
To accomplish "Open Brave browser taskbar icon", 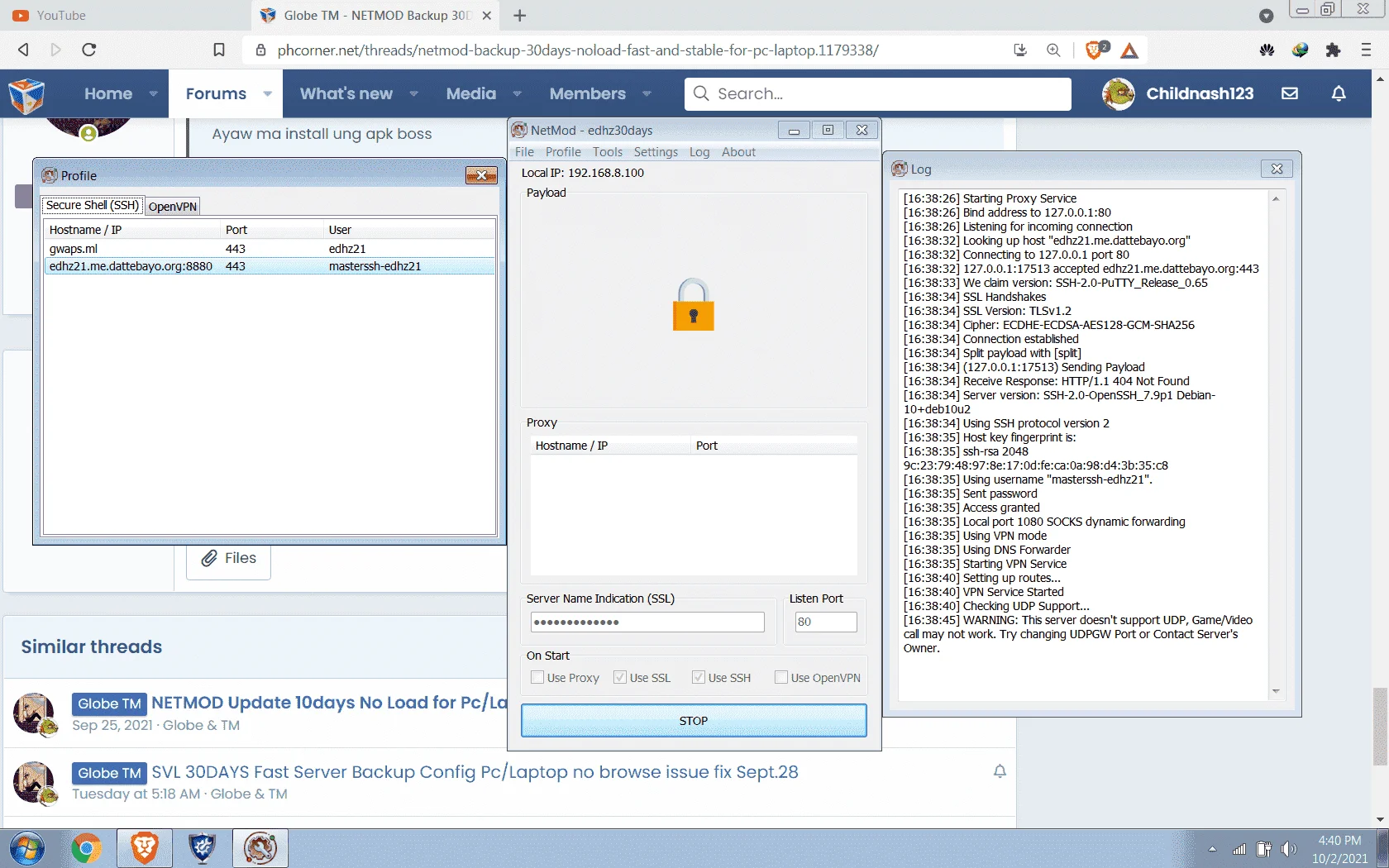I will (x=145, y=848).
